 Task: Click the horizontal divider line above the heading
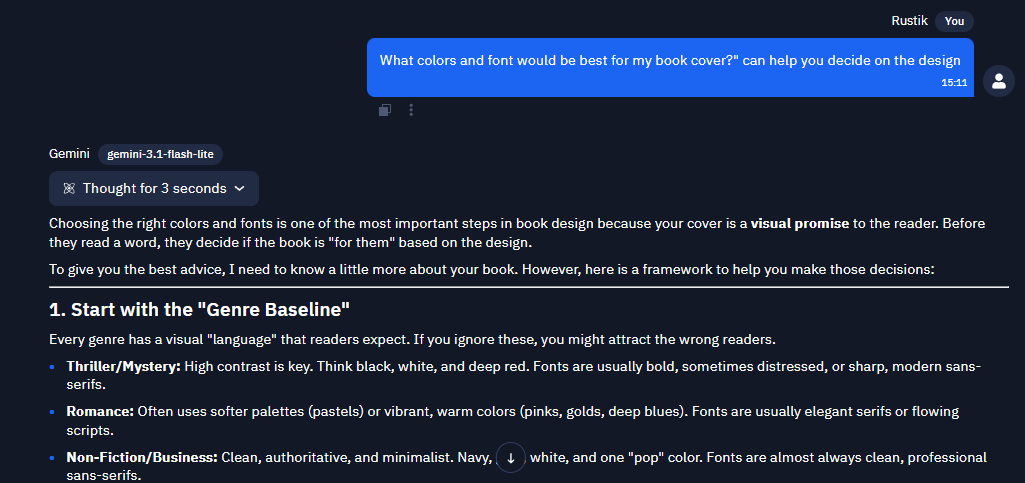(529, 287)
